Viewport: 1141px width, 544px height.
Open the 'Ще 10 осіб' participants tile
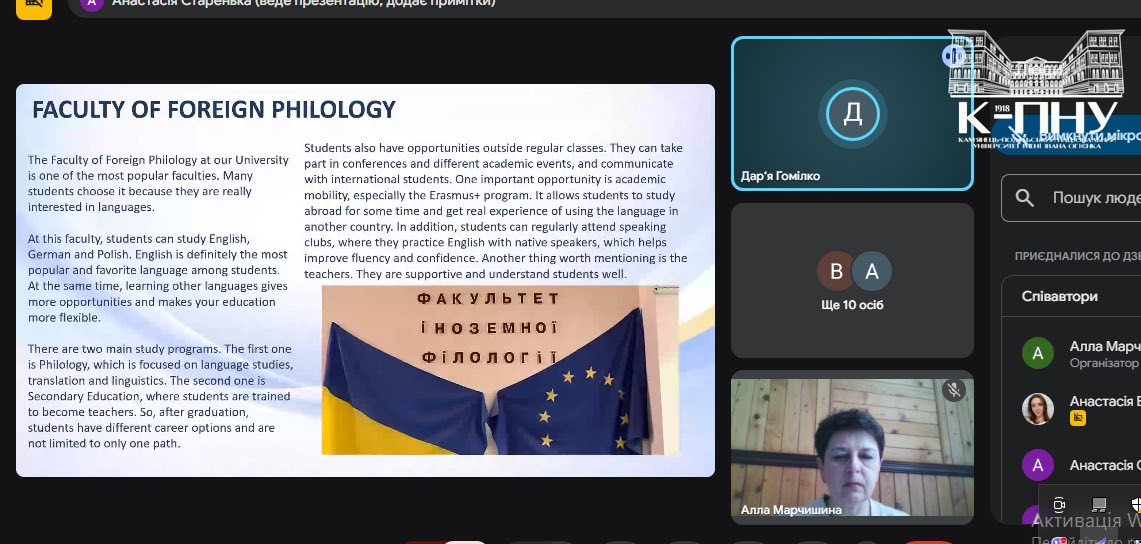coord(852,281)
